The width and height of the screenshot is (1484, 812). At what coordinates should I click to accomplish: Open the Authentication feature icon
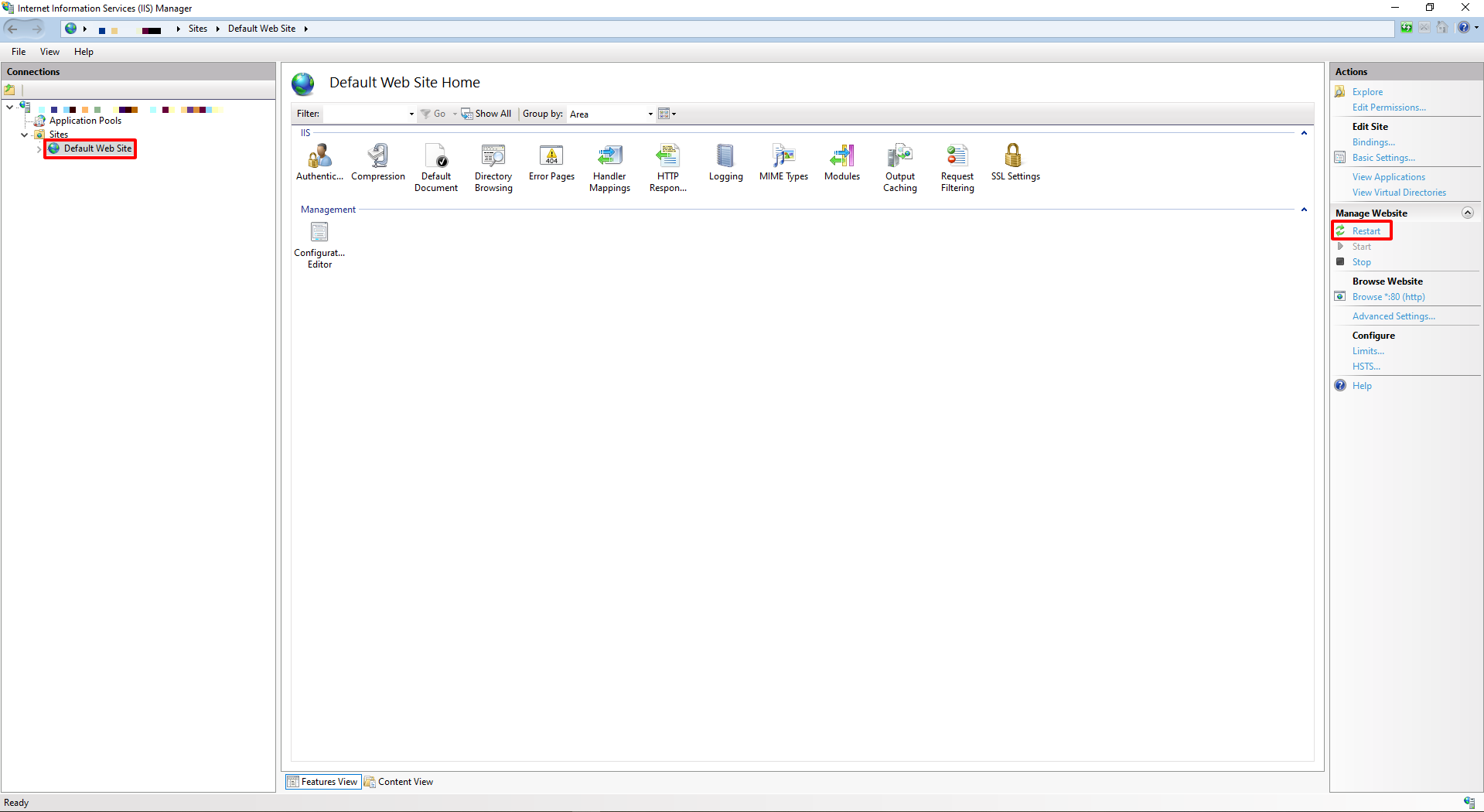(319, 162)
